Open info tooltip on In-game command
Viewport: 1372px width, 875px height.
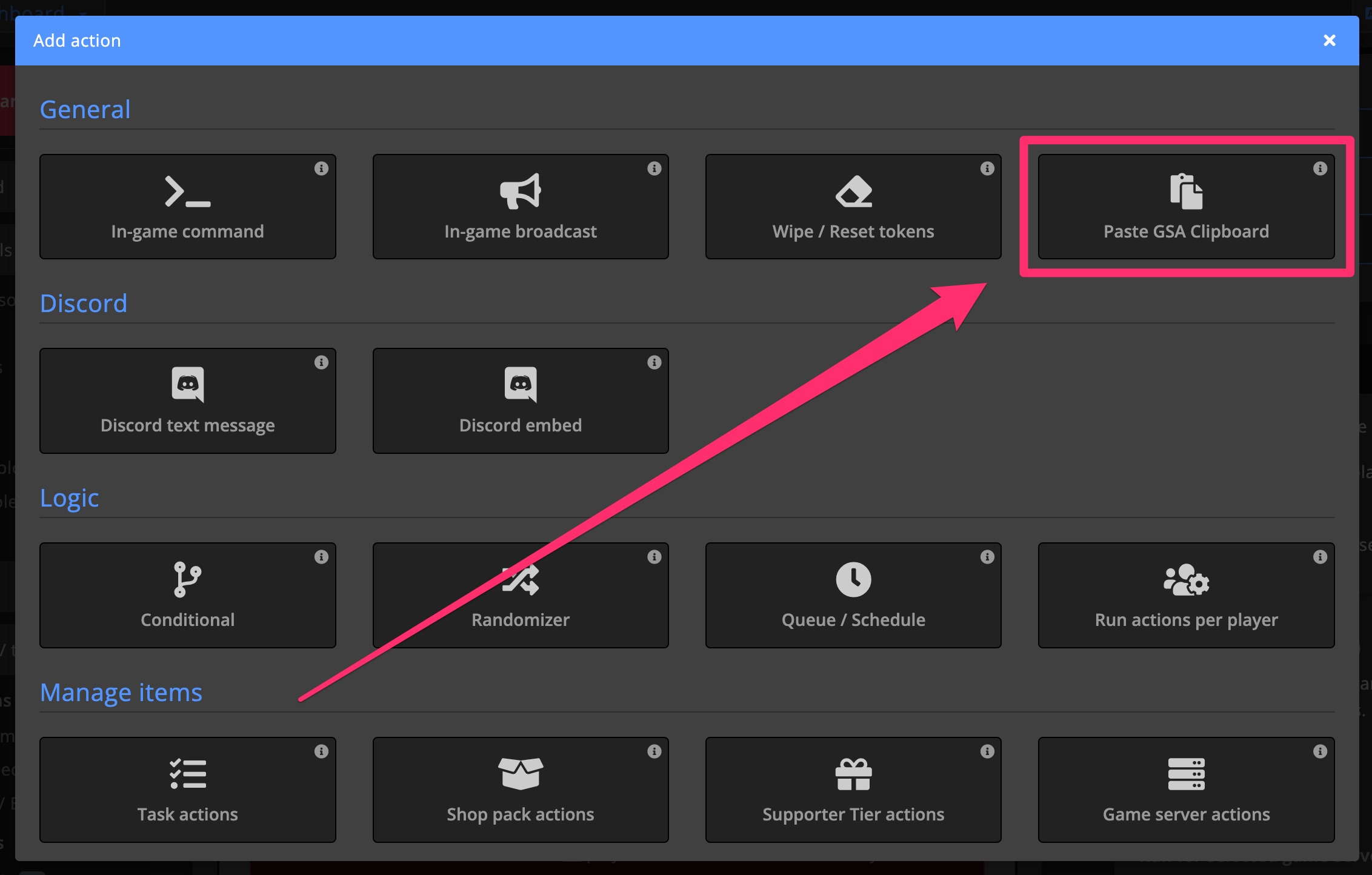click(322, 168)
